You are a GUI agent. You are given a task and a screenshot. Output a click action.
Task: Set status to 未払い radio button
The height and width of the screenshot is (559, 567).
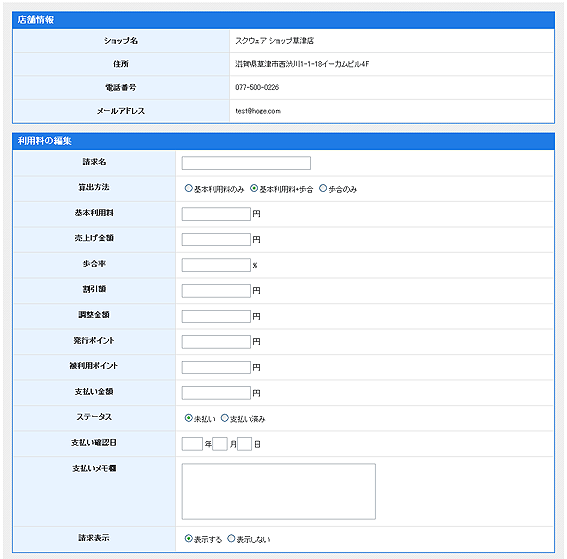[x=188, y=418]
